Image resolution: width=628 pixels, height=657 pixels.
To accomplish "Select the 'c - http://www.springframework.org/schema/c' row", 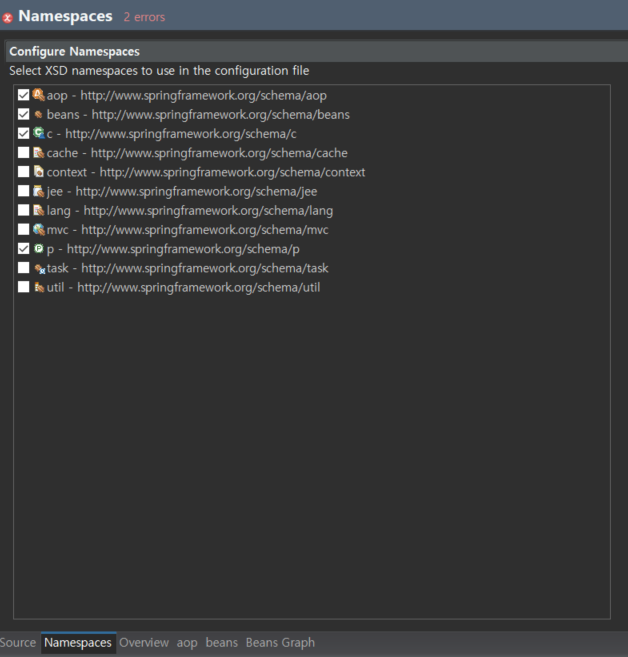I will click(171, 134).
